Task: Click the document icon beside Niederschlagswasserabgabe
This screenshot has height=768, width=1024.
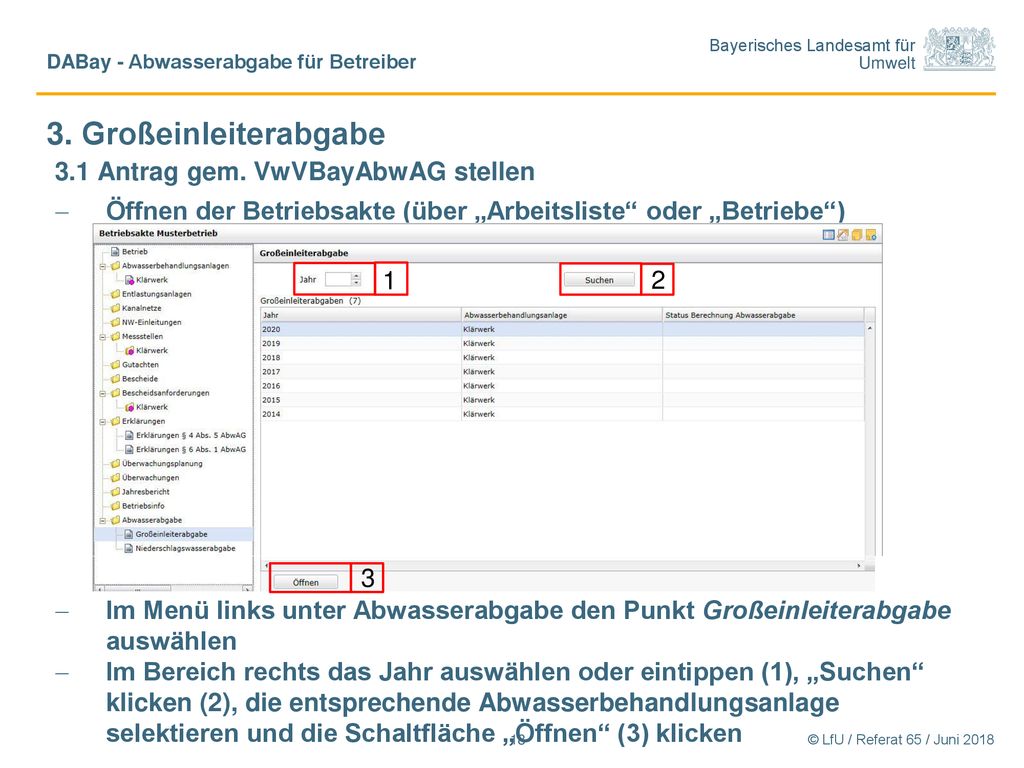Action: [x=129, y=549]
